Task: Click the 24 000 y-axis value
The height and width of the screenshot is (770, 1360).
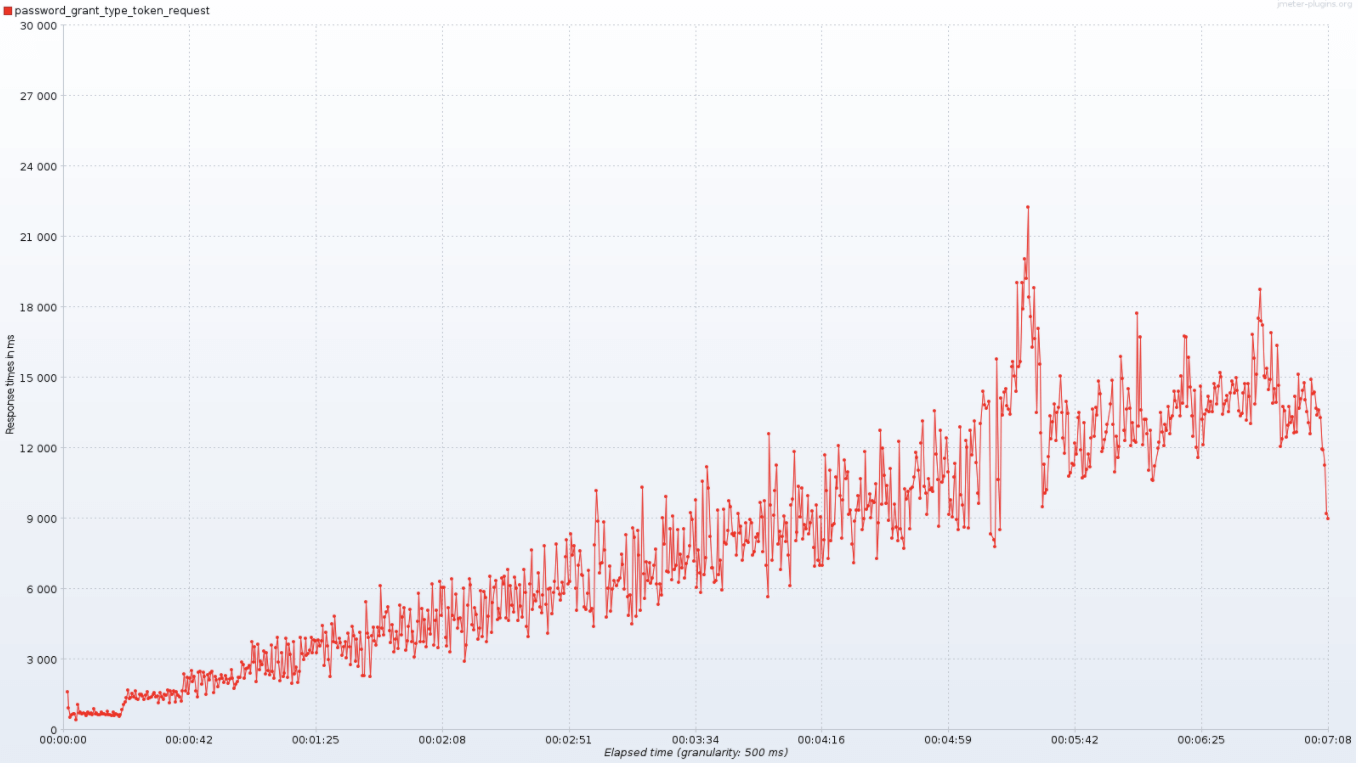Action: [x=39, y=166]
